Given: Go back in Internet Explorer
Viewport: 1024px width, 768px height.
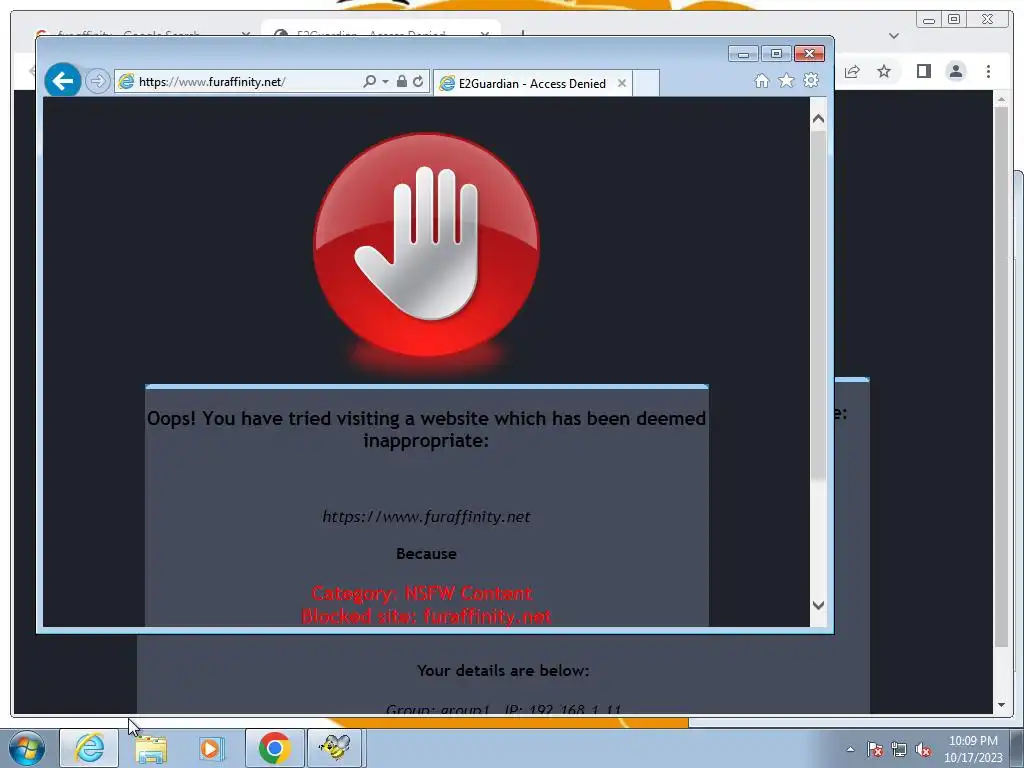Looking at the screenshot, I should click(x=63, y=81).
